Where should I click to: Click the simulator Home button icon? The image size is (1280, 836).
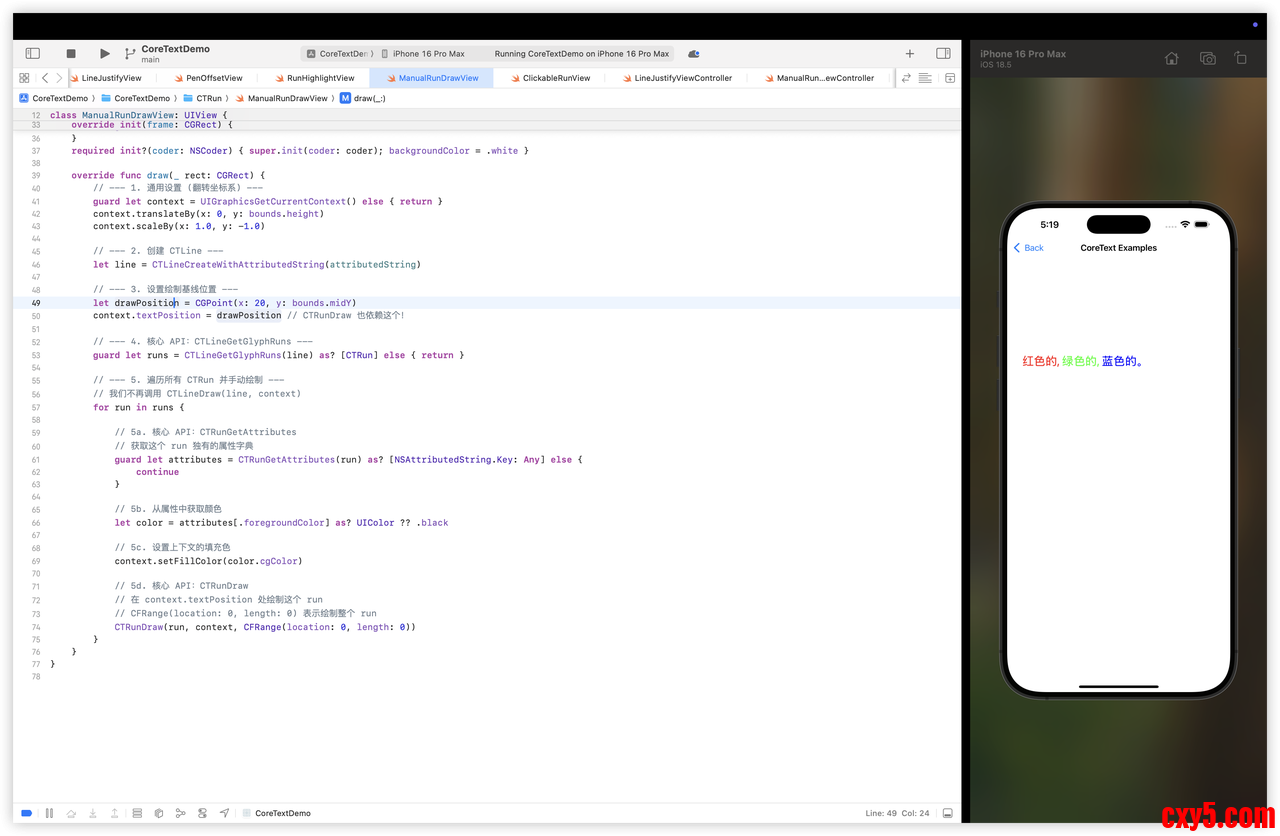1172,59
